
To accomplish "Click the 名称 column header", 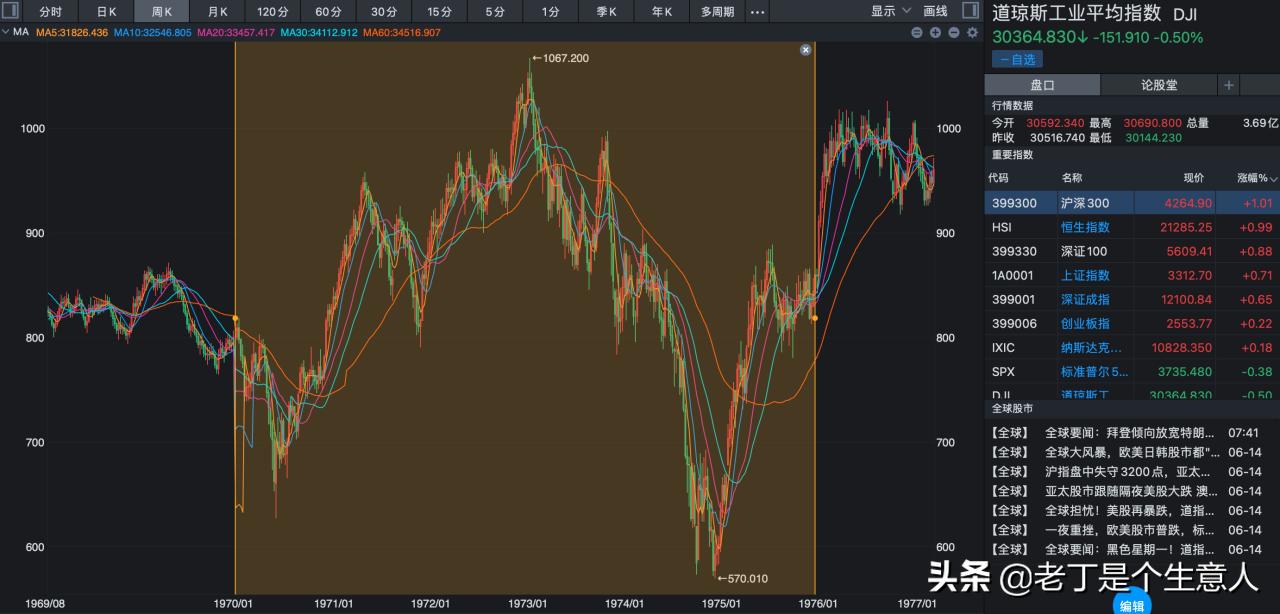I will point(1072,177).
